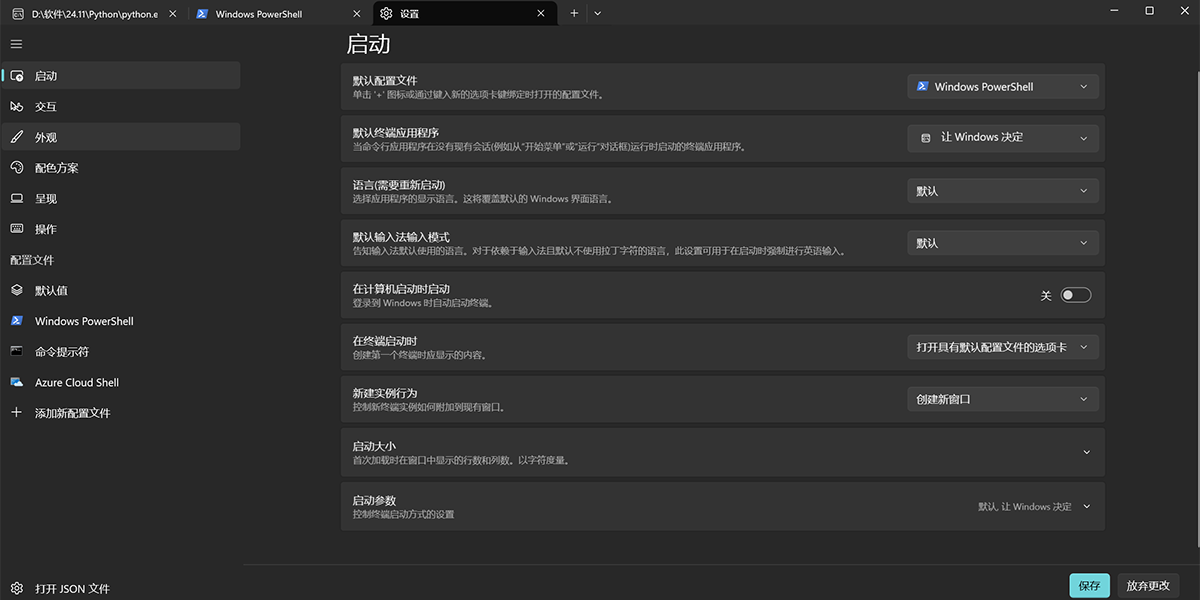Switch to the 外观 appearance section

[x=60, y=136]
